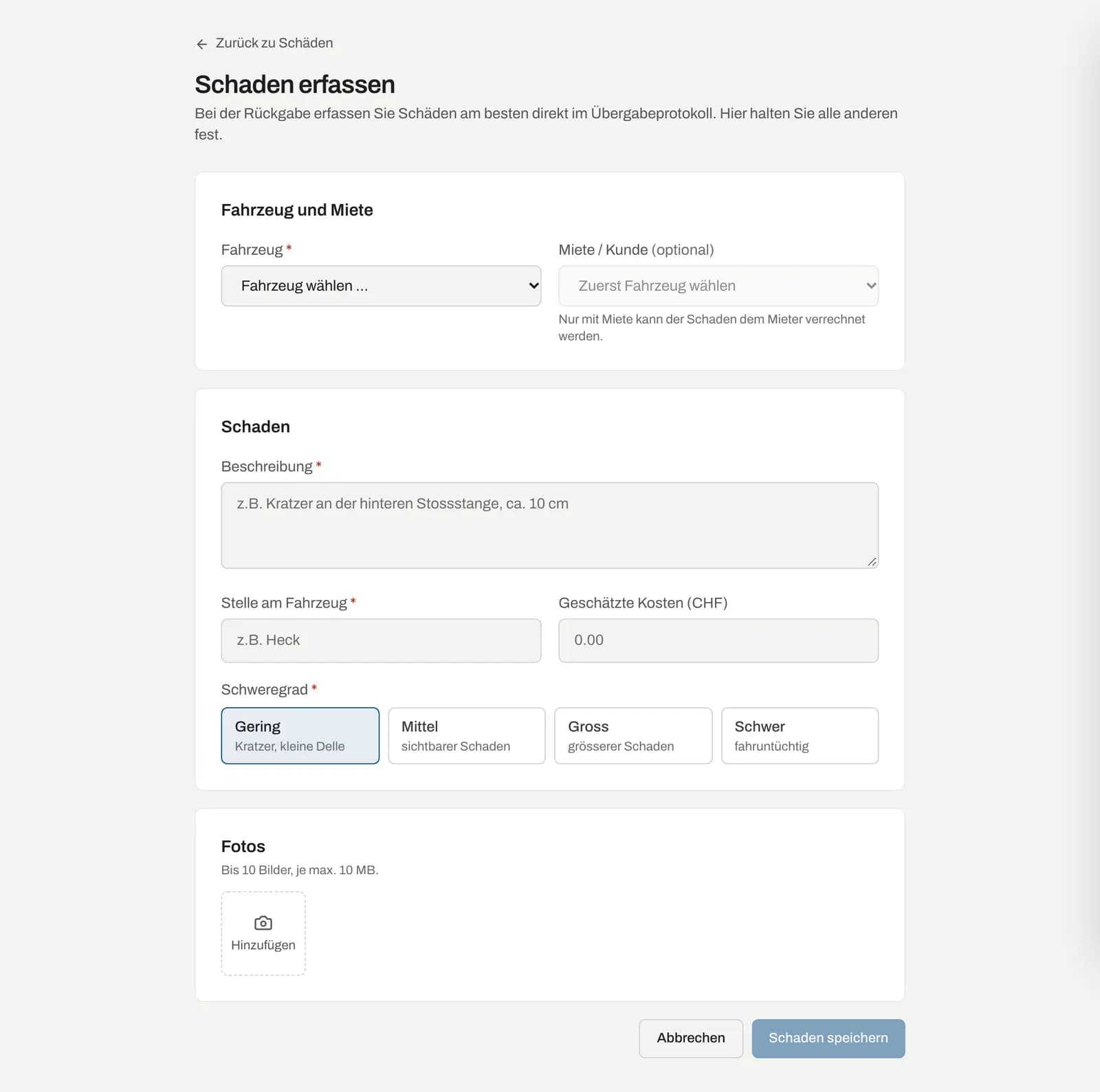Click the Schaden erfassen heading

point(295,85)
